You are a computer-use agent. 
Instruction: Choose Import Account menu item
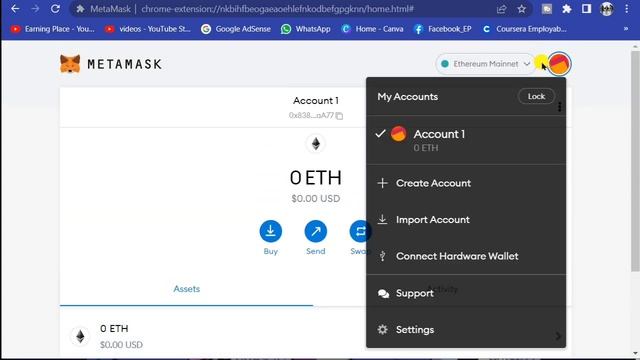[x=466, y=220]
